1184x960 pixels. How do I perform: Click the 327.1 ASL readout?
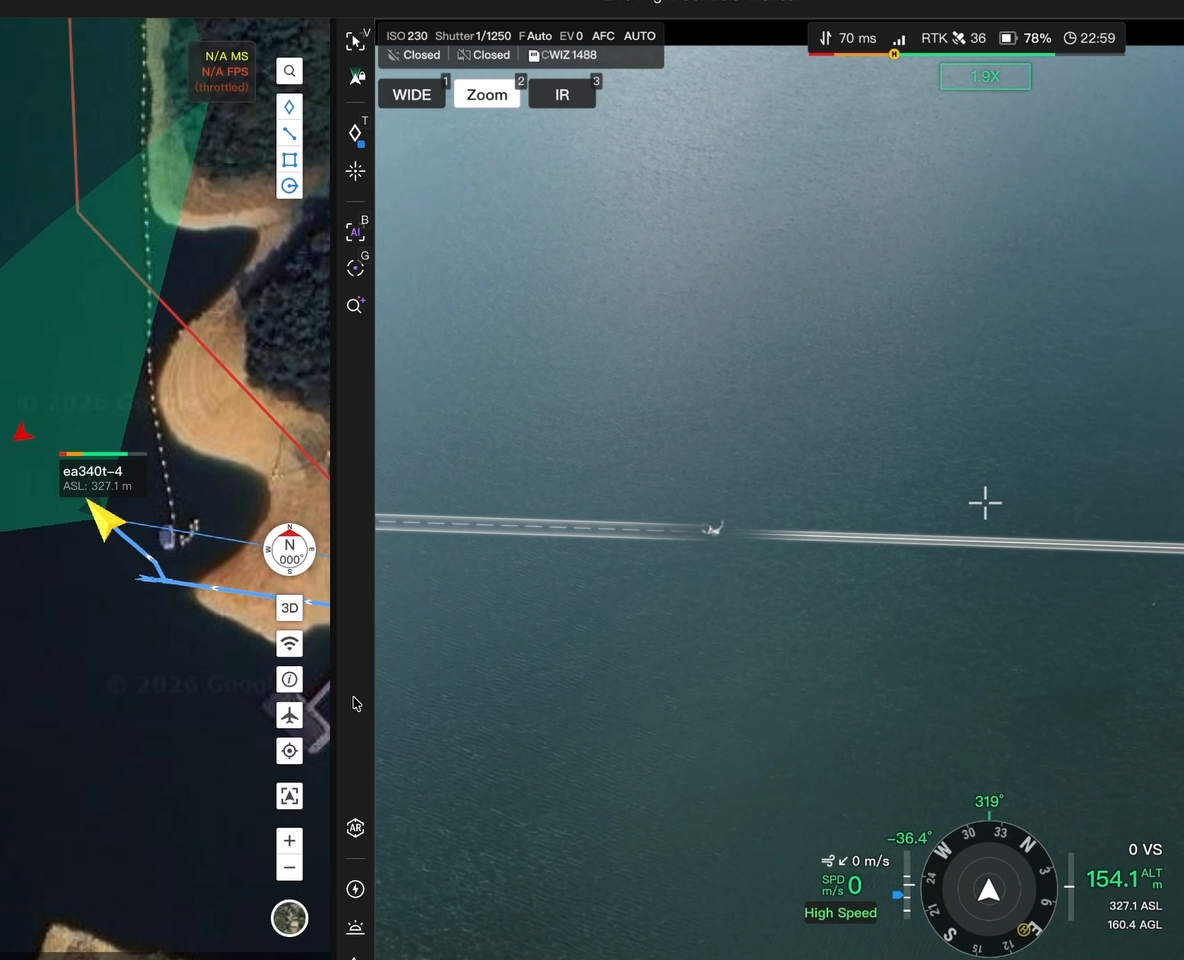1135,906
